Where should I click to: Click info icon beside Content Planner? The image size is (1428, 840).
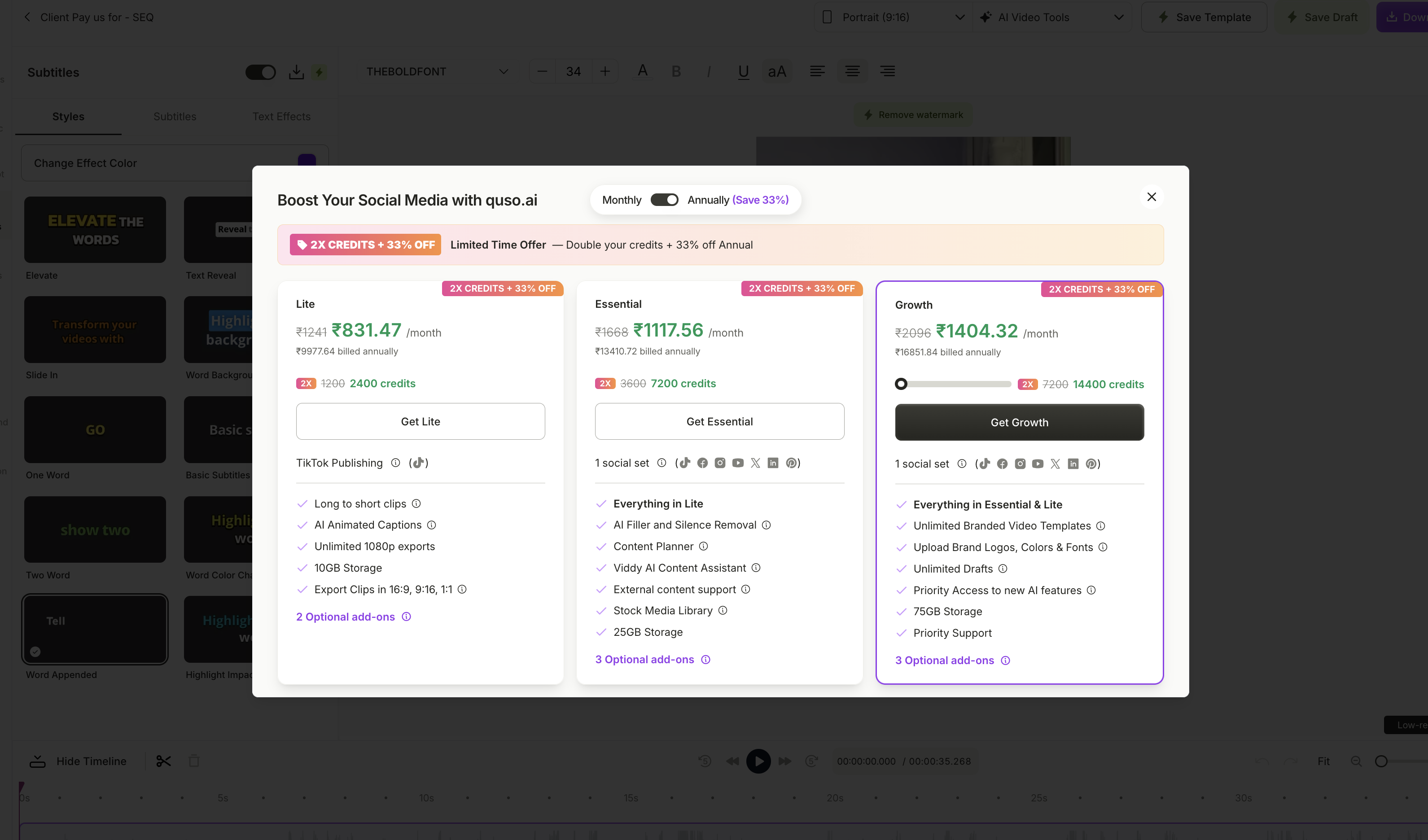[x=703, y=546]
